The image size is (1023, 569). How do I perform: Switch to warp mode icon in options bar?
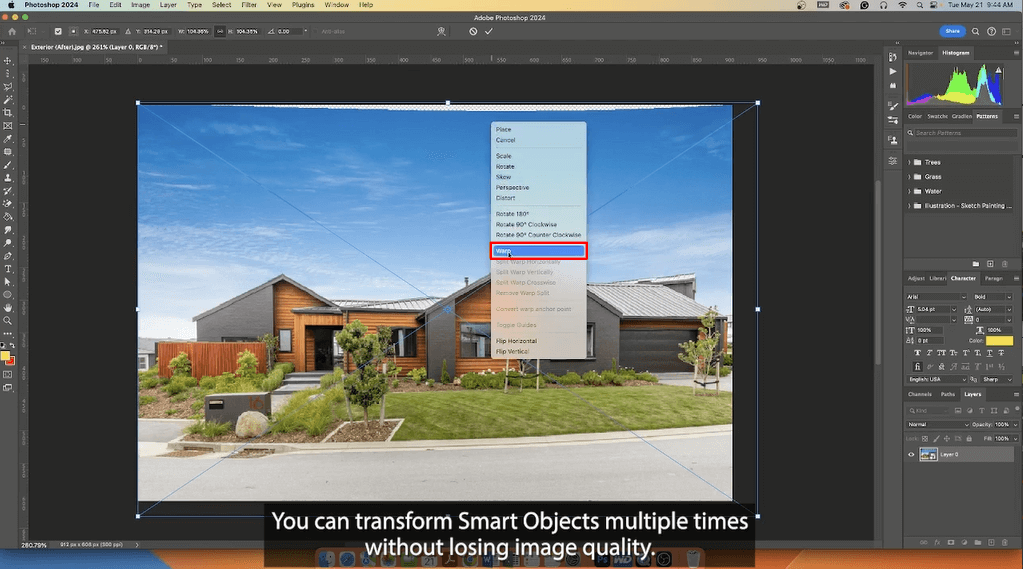[442, 31]
